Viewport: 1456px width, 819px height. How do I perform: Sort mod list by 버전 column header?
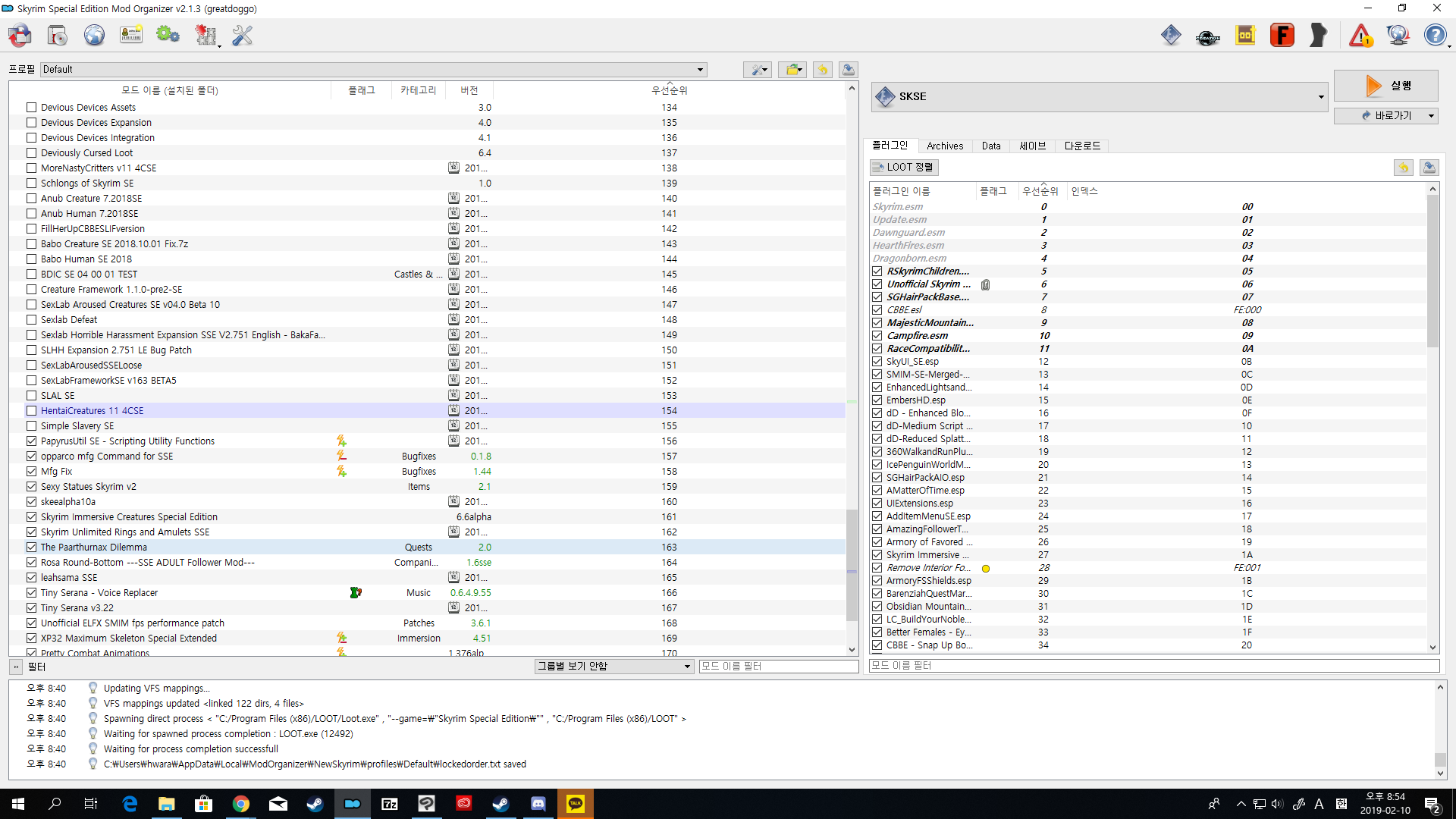pos(469,90)
